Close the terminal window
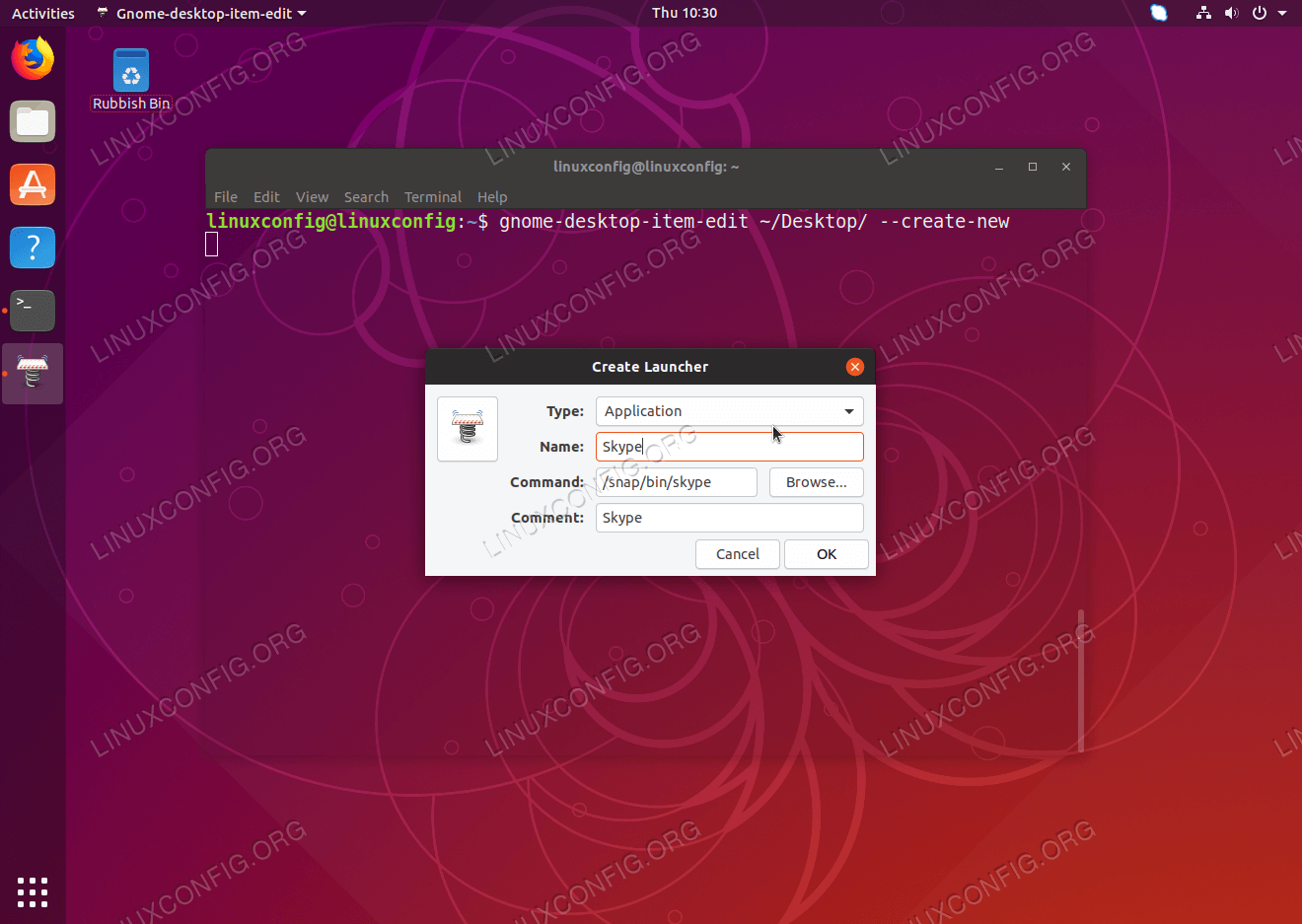 (x=1066, y=168)
